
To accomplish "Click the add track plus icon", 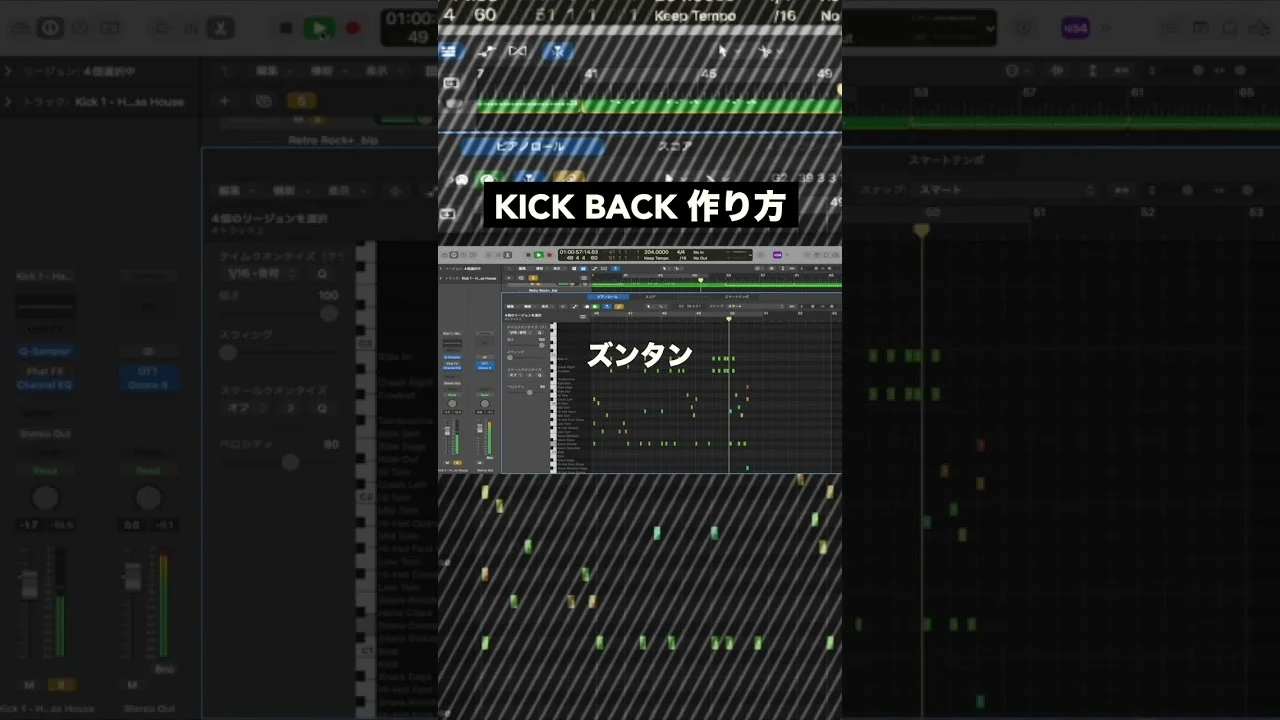I will [224, 101].
